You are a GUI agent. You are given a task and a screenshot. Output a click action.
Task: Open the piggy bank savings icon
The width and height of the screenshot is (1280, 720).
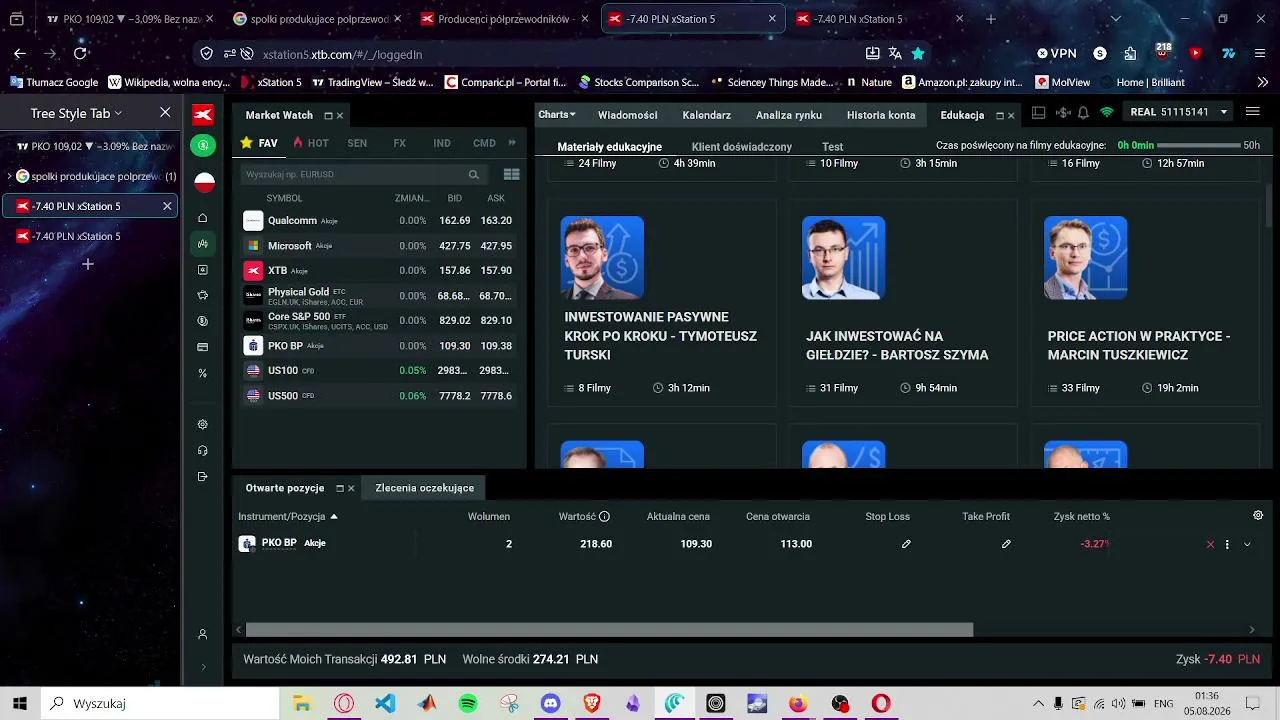pyautogui.click(x=203, y=296)
